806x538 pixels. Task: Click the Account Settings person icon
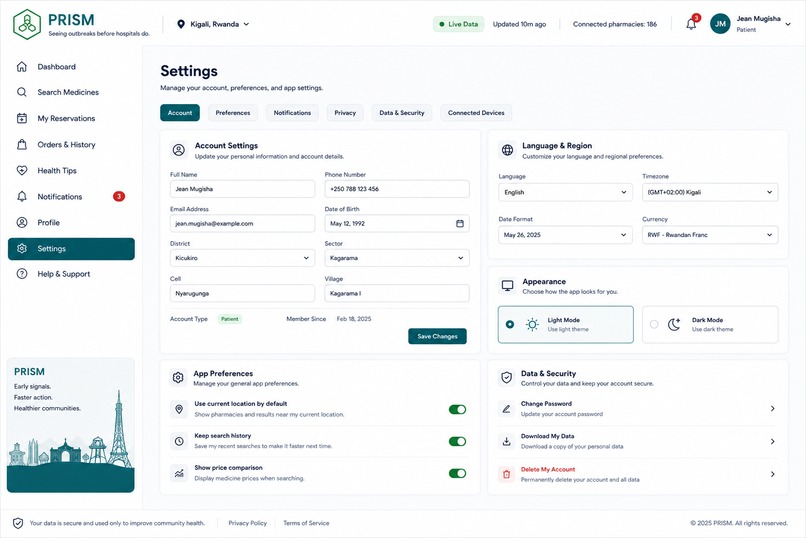[x=178, y=150]
